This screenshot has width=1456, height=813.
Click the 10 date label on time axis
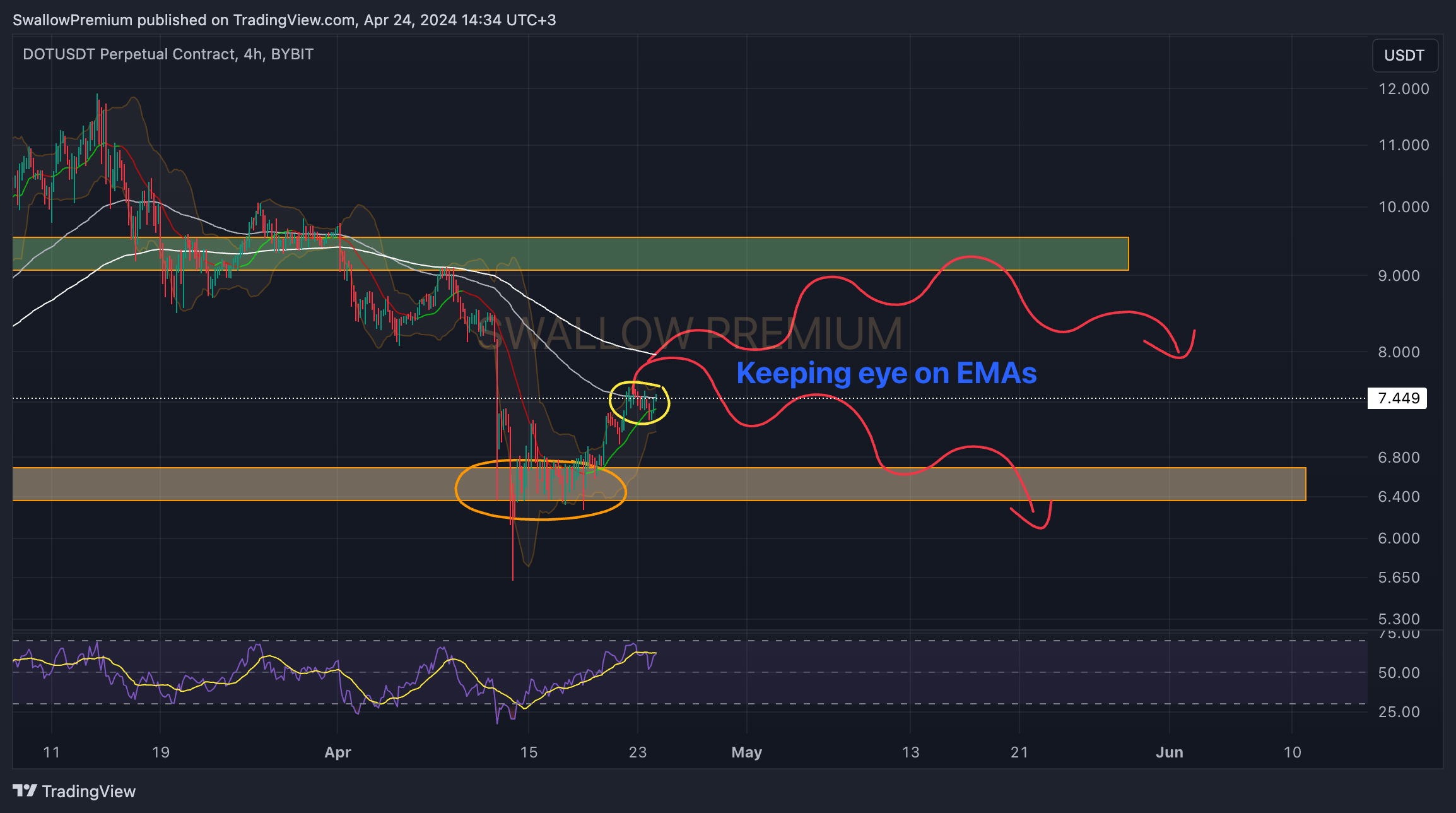1293,752
